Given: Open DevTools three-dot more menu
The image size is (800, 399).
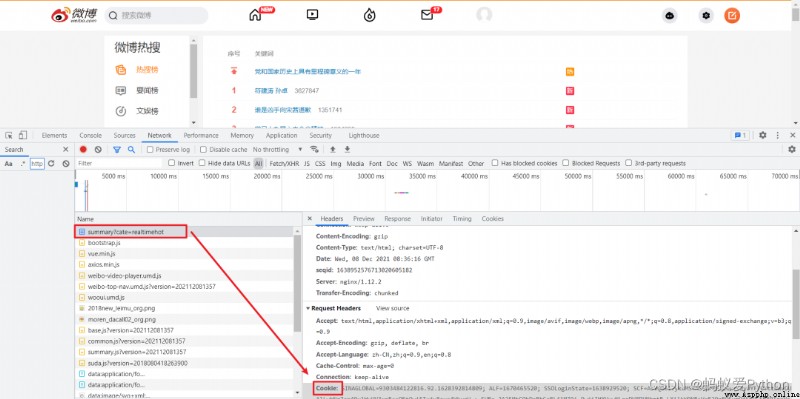Looking at the screenshot, I should pos(778,135).
